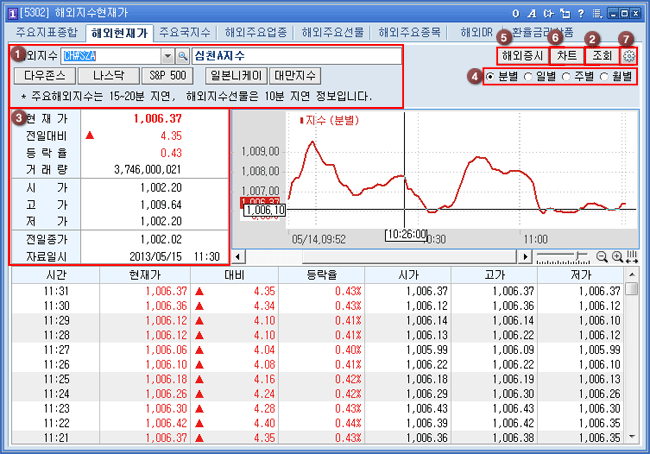Open the index code dropdown arrow
650x454 pixels.
167,56
